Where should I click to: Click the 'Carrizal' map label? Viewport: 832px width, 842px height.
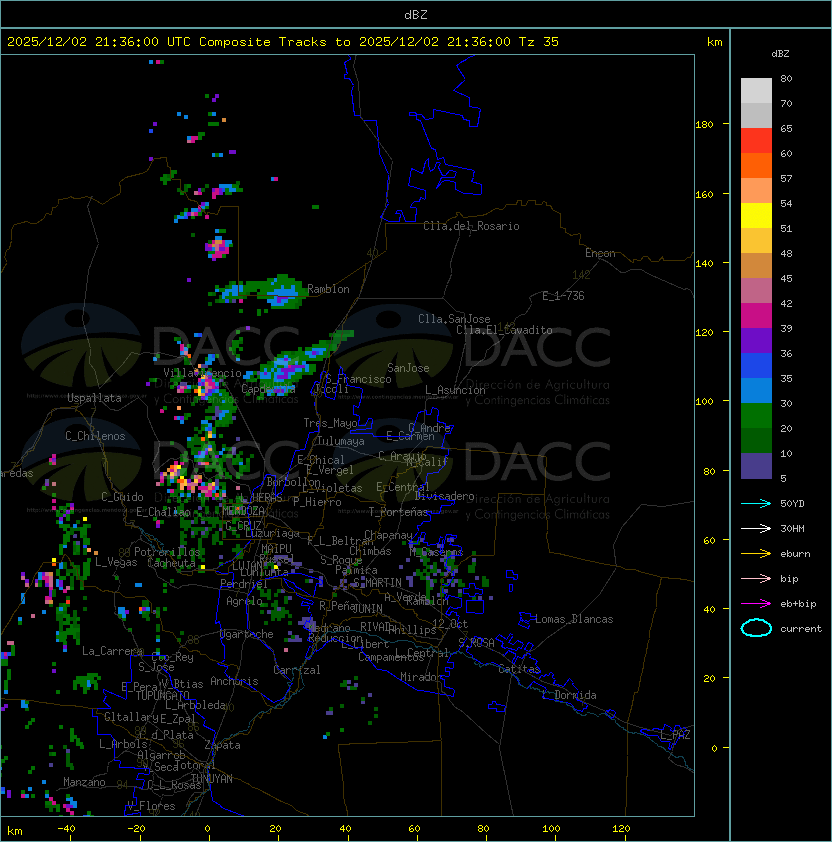click(x=297, y=670)
